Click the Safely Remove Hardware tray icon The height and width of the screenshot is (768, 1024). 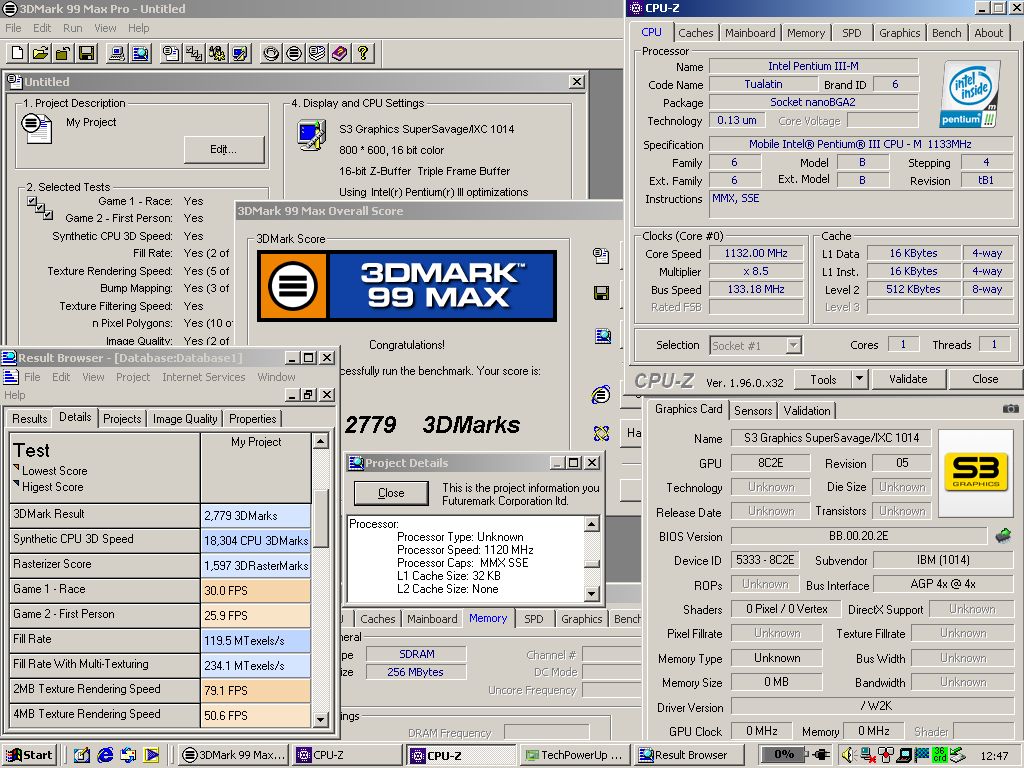point(957,755)
